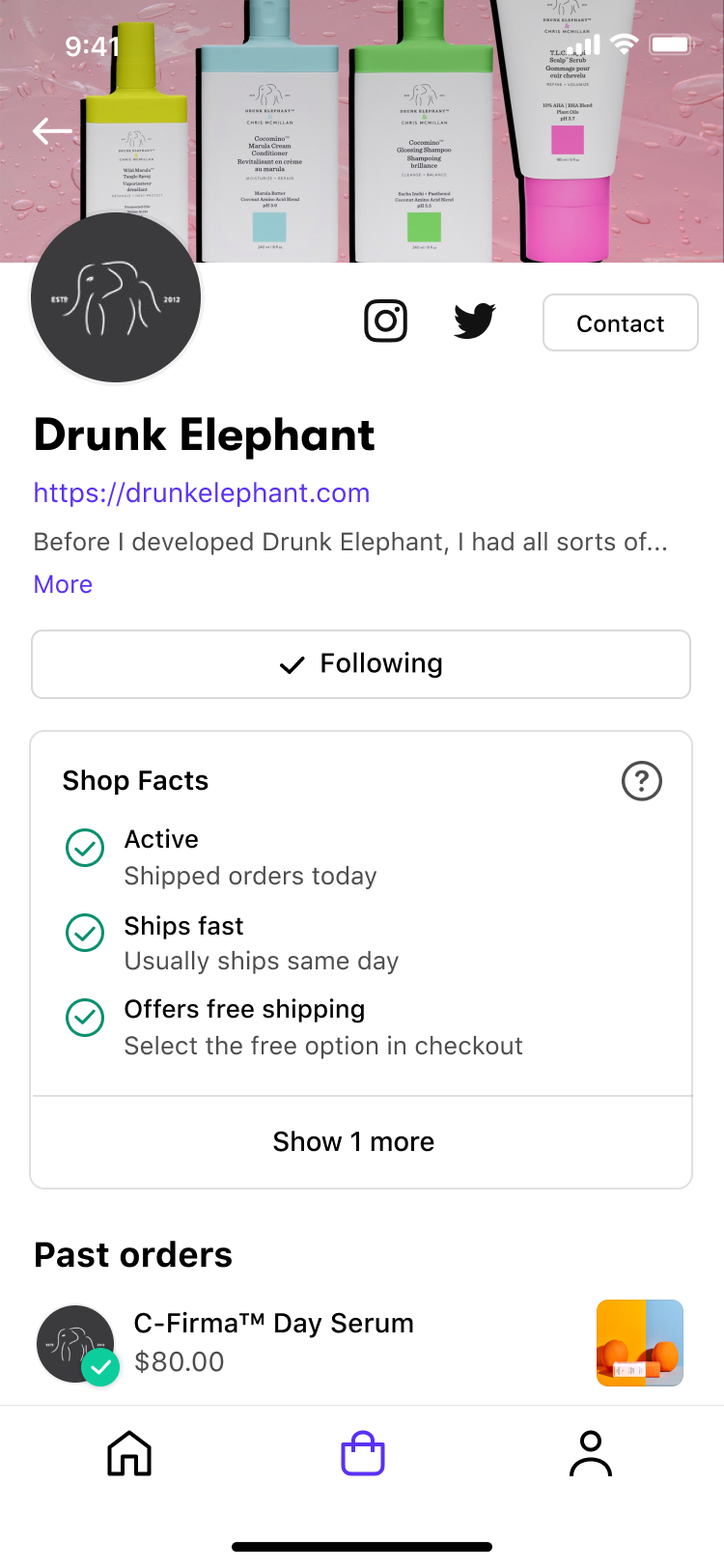Open the shop's Twitter profile
Viewport: 724px width, 1568px height.
click(x=475, y=322)
